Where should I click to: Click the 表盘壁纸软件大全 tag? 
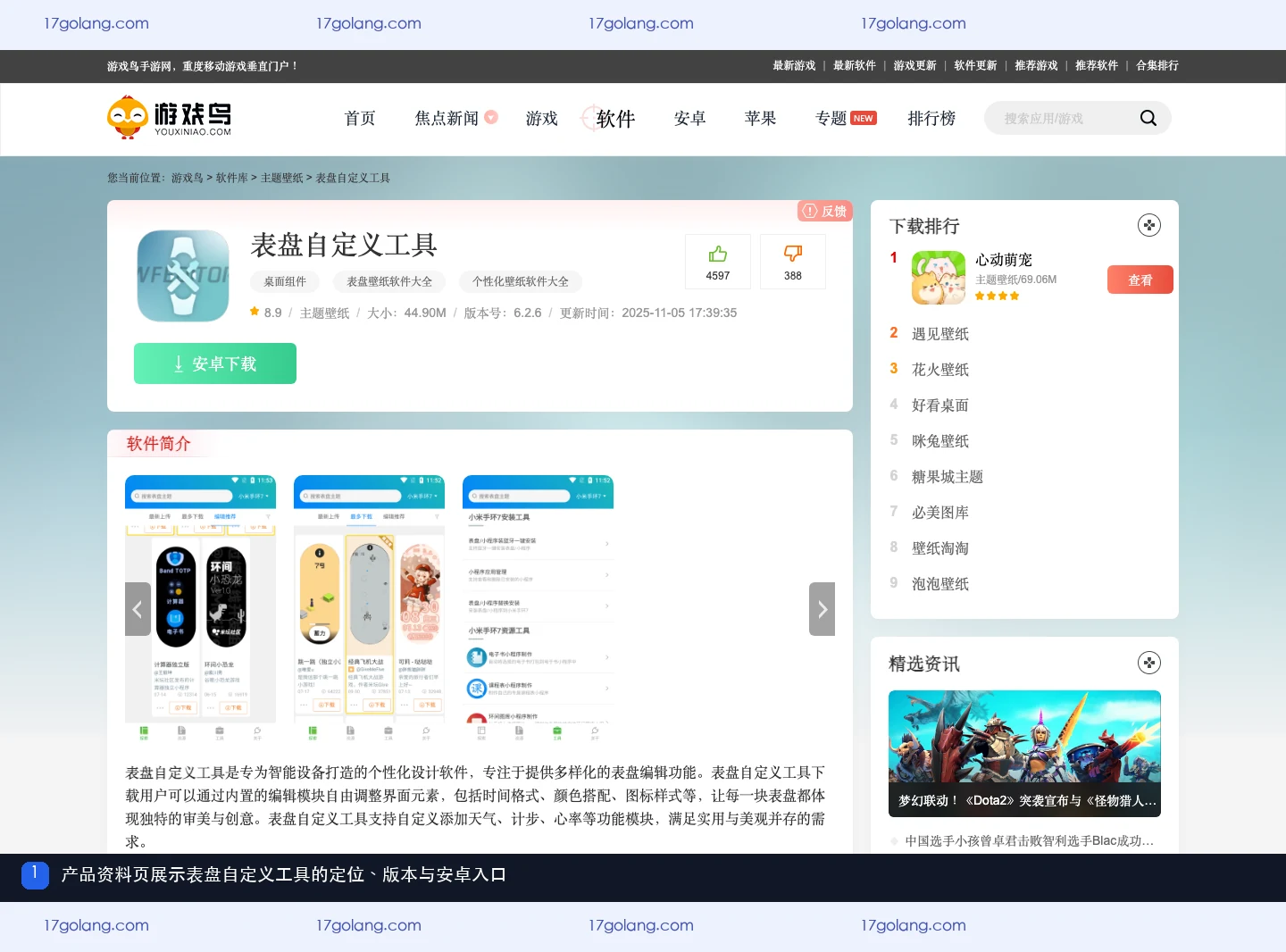(x=389, y=281)
